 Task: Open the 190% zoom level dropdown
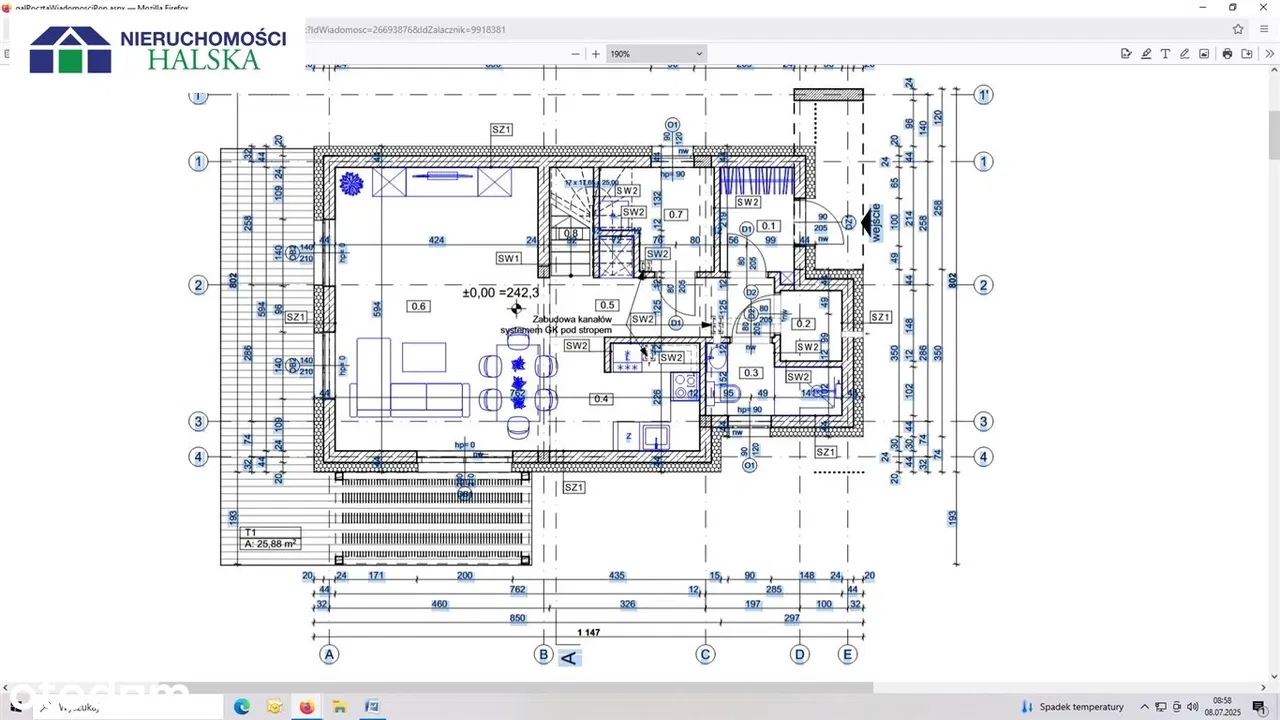pyautogui.click(x=656, y=54)
